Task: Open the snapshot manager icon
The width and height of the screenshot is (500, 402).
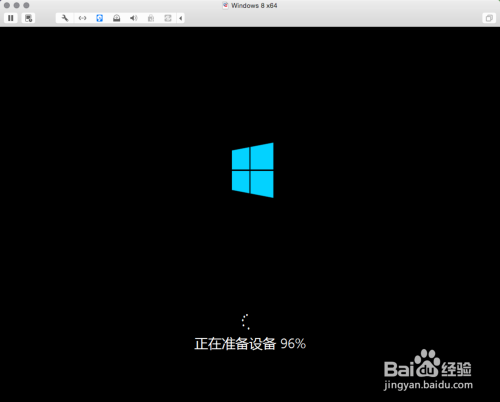Action: 28,18
